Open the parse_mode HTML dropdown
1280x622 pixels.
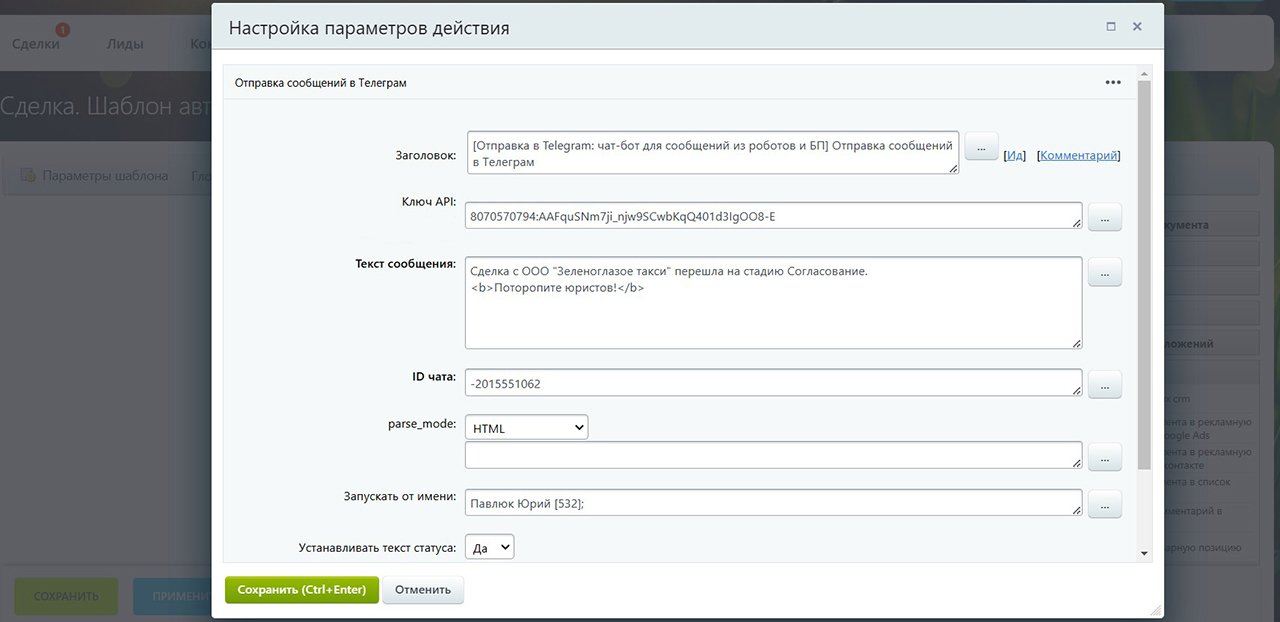(526, 428)
